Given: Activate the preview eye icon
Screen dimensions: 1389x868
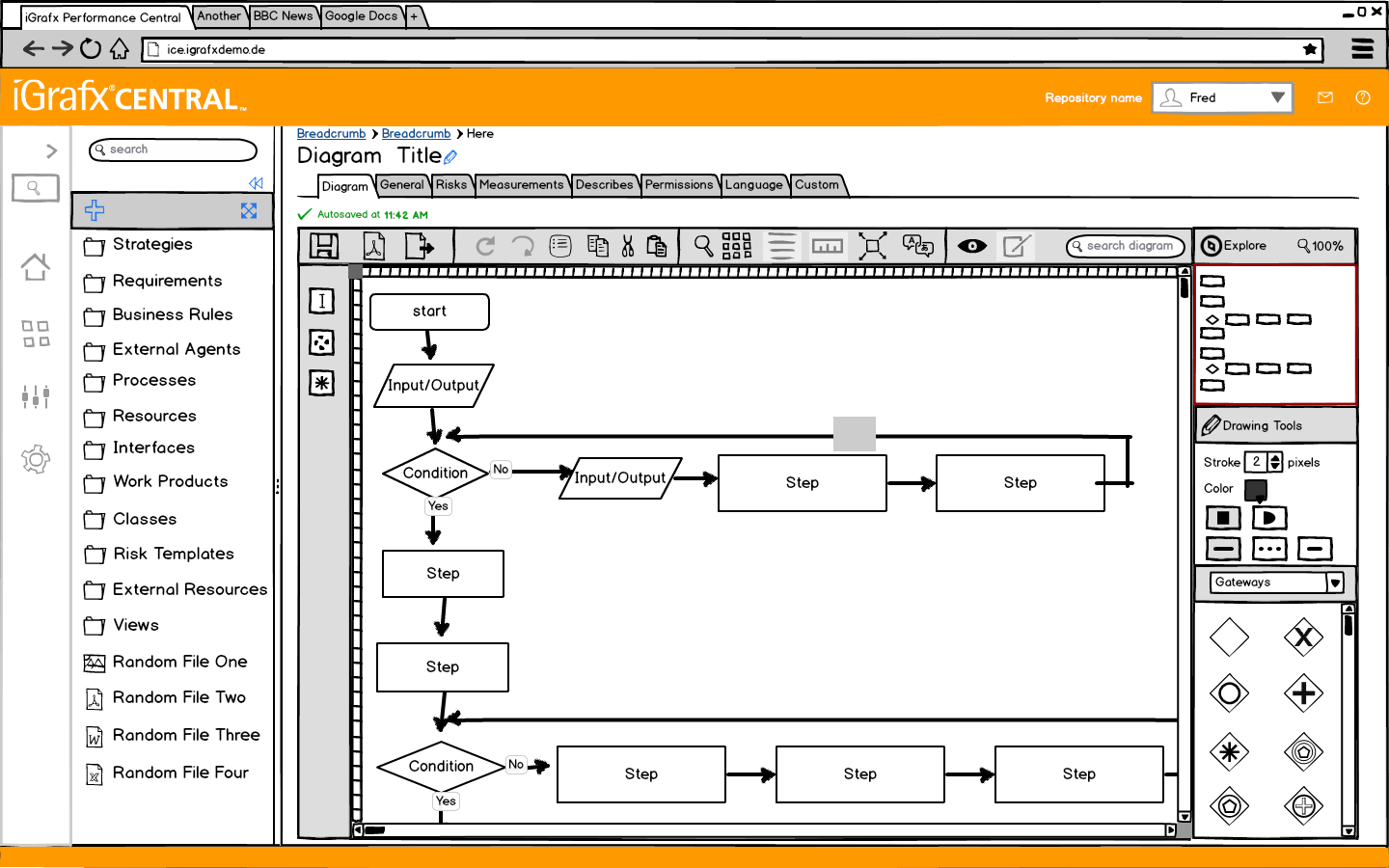Looking at the screenshot, I should pos(972,246).
